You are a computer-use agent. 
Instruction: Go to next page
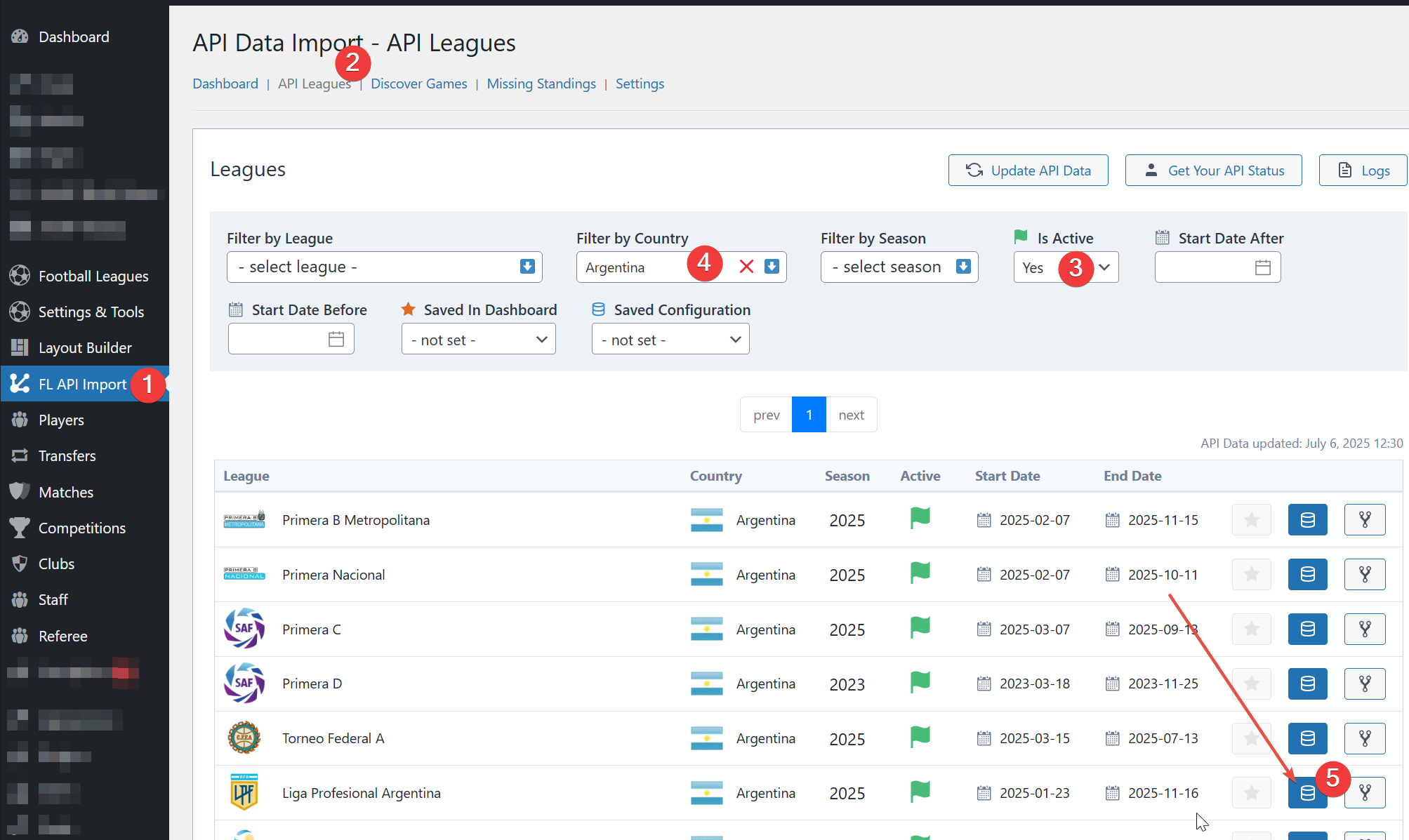tap(851, 415)
